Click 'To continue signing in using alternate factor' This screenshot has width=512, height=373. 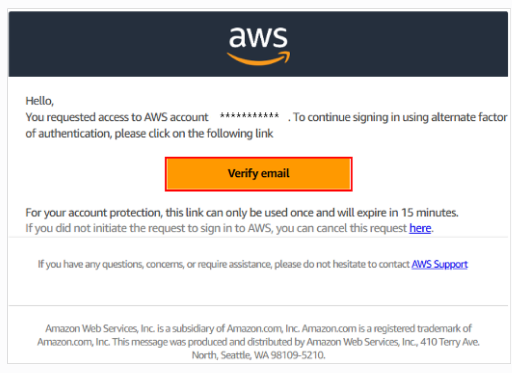pyautogui.click(x=400, y=117)
